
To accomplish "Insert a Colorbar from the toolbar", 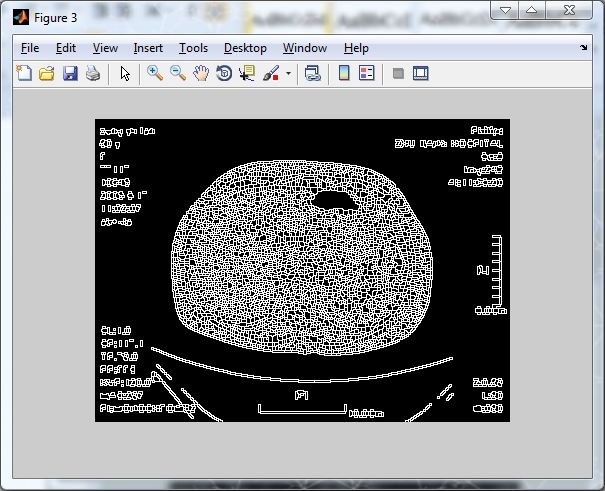I will pos(343,73).
